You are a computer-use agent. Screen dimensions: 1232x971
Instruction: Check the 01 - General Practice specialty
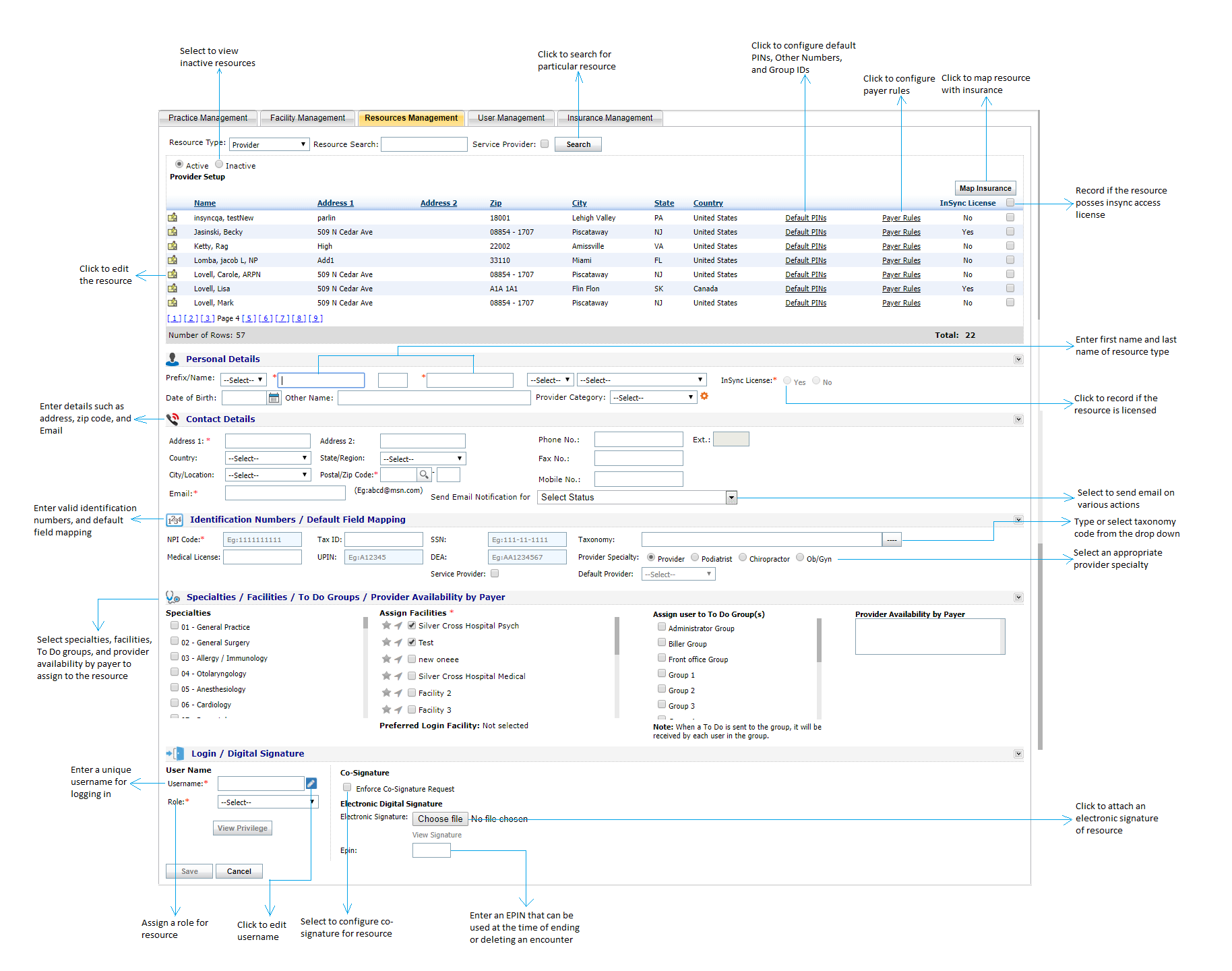[x=175, y=626]
